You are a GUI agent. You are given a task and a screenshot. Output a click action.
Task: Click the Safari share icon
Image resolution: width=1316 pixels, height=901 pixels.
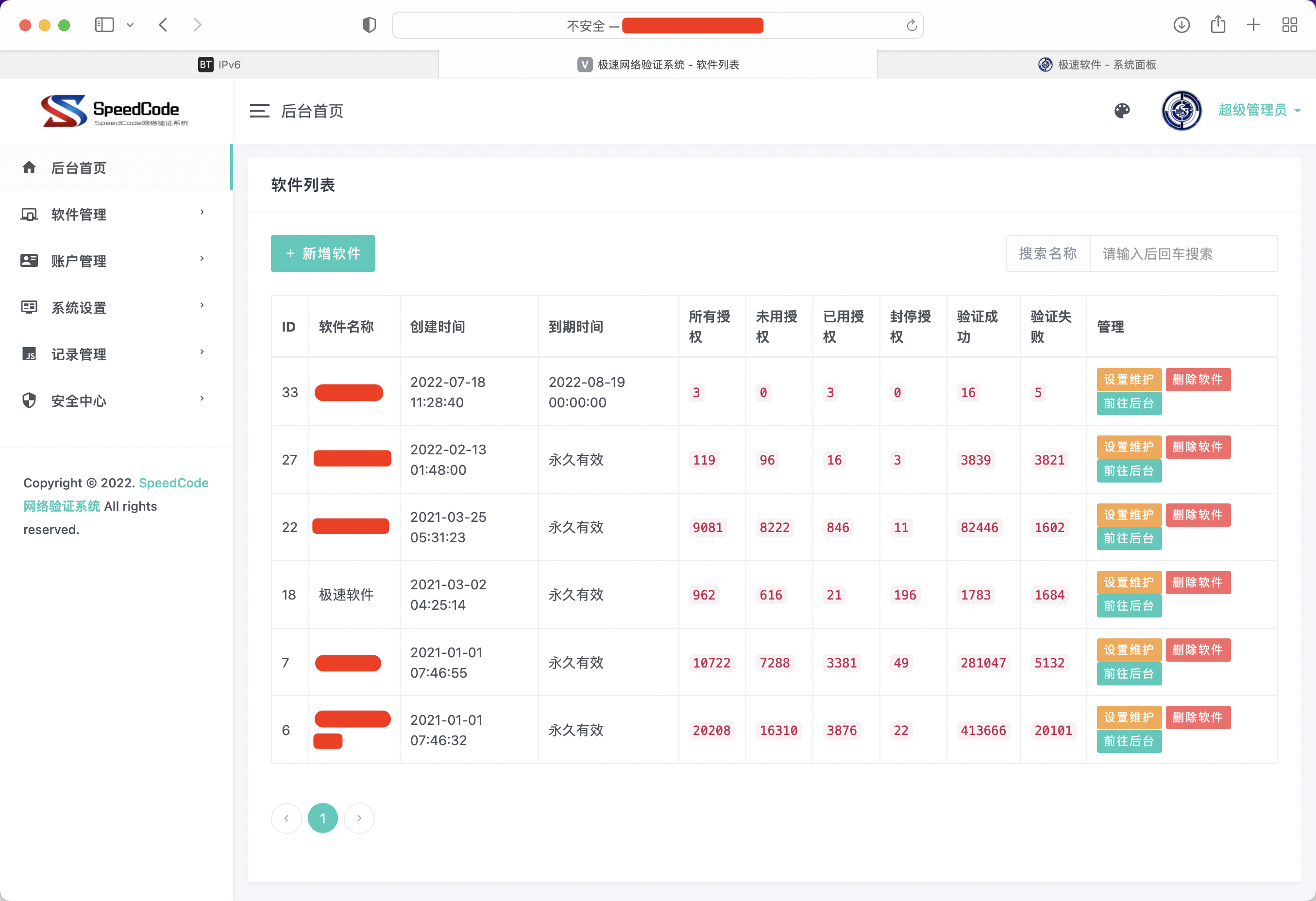(1218, 25)
